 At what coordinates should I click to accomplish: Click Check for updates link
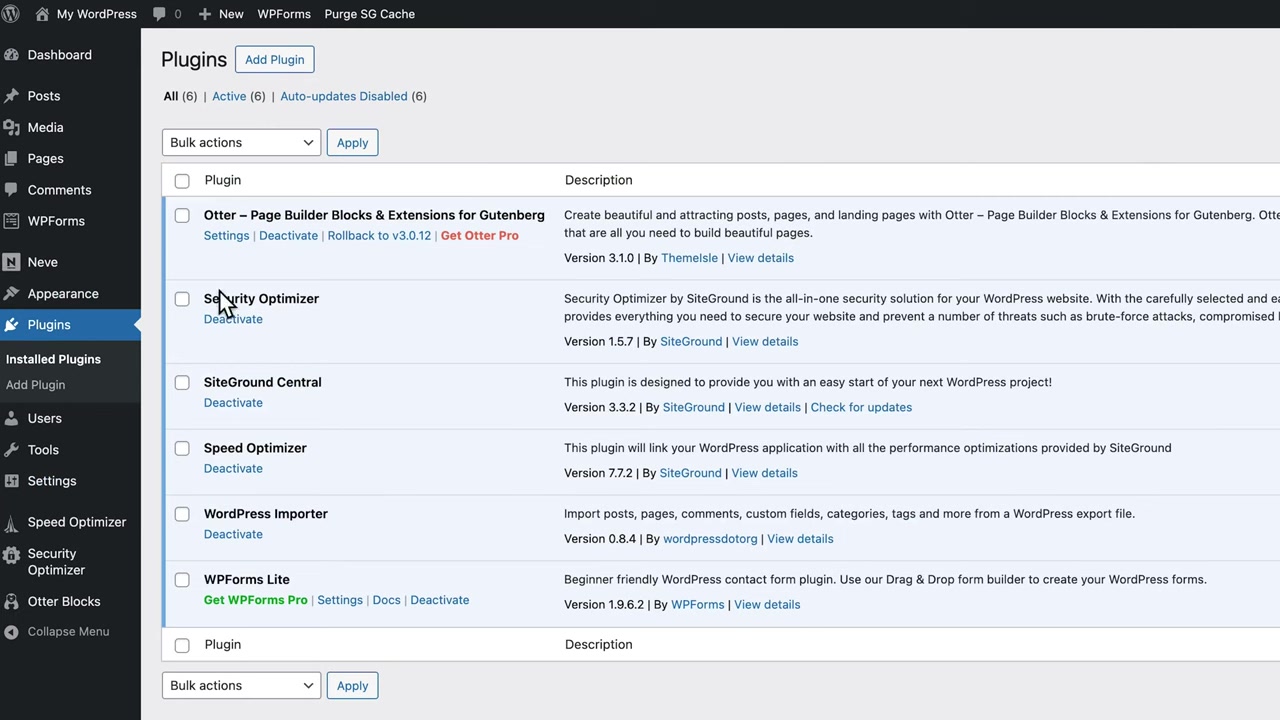[861, 407]
